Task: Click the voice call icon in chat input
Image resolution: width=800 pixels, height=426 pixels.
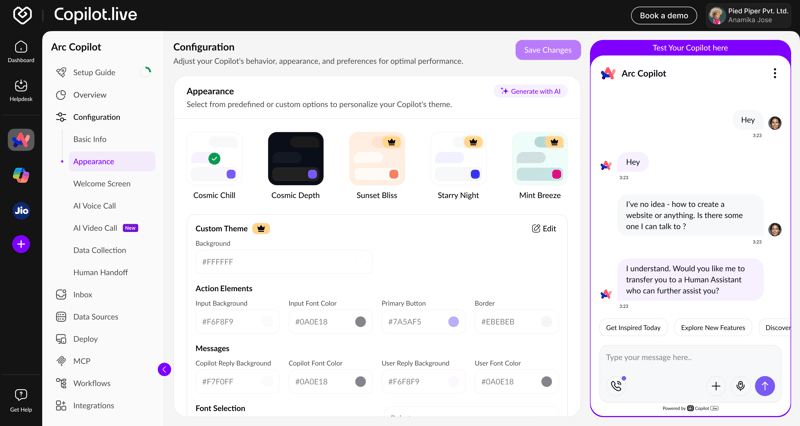Action: tap(616, 386)
